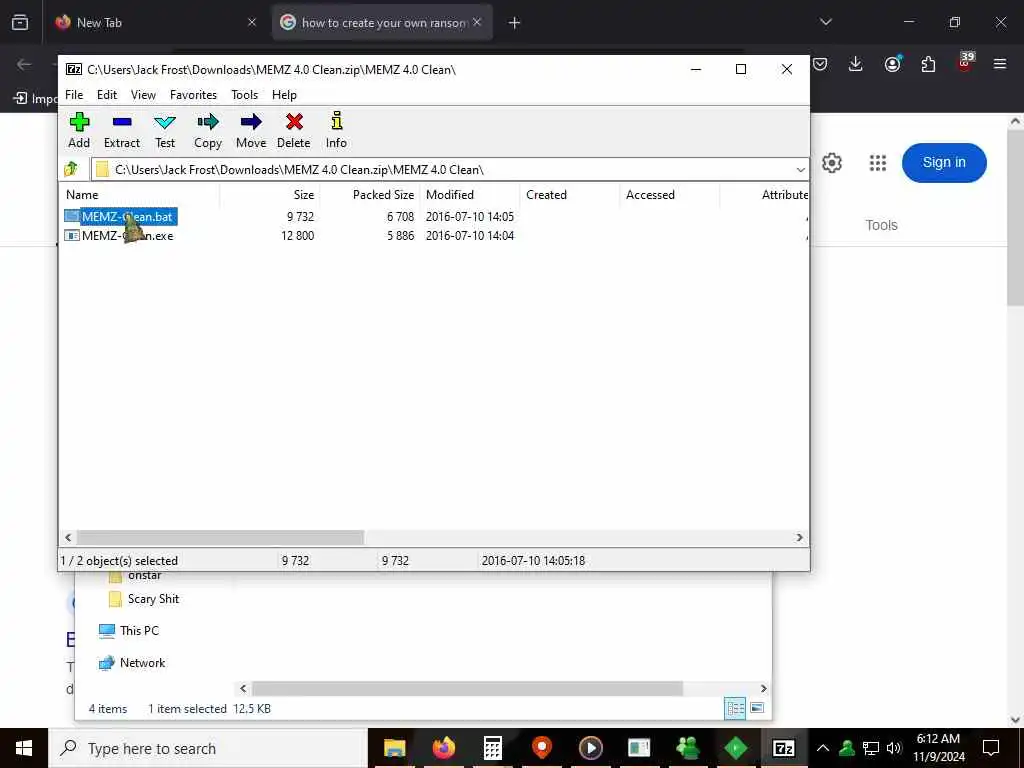Open a new Firefox tab
1024x768 pixels.
click(515, 23)
